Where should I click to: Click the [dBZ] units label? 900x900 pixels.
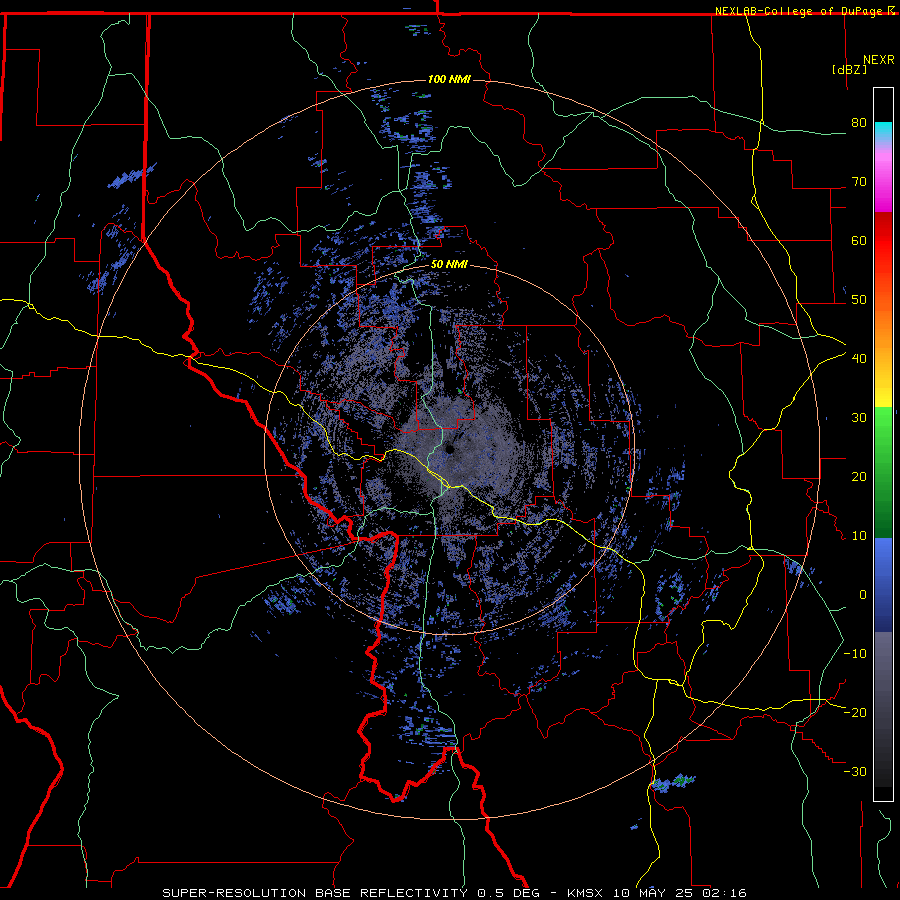pos(849,69)
